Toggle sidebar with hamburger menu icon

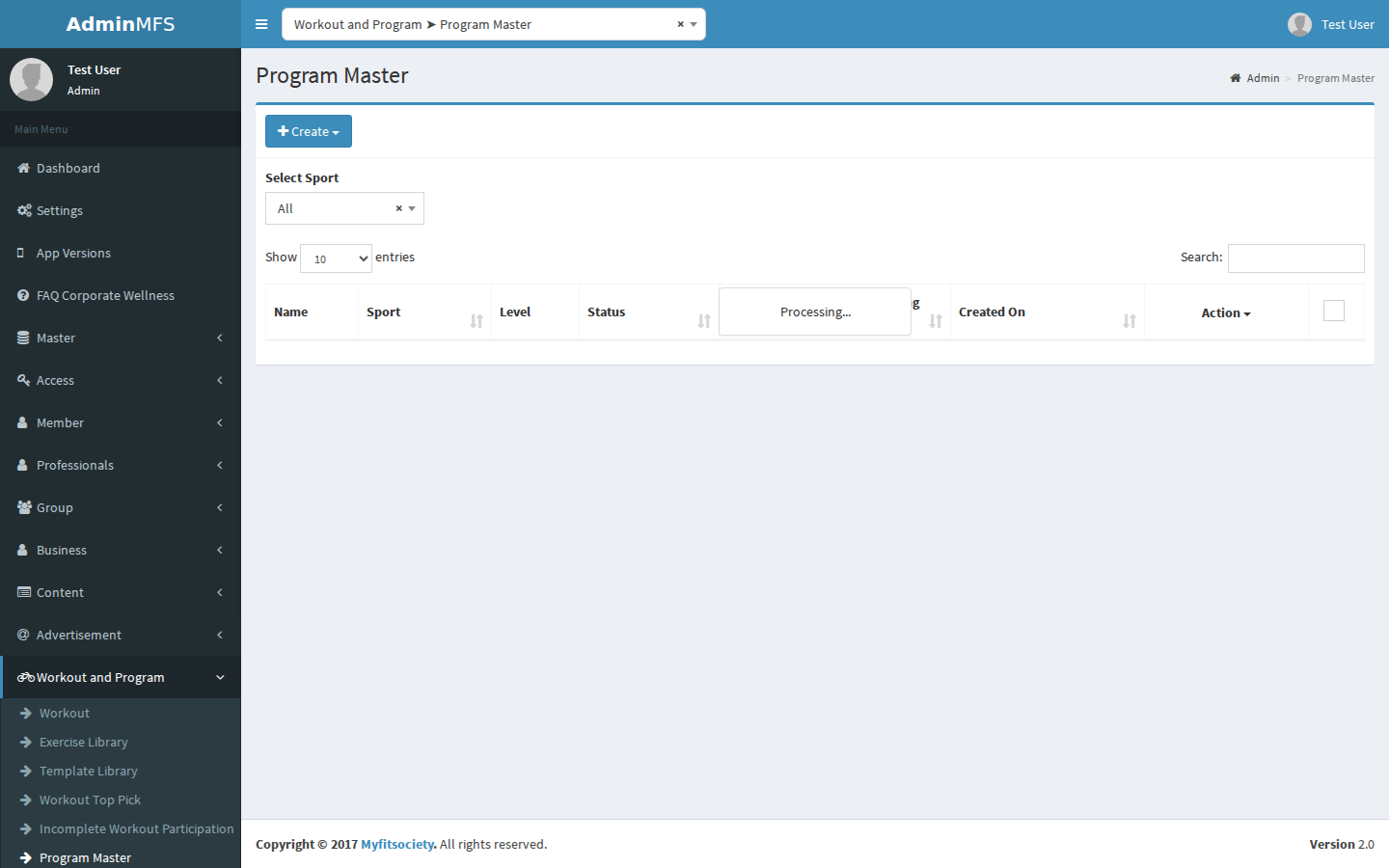[x=261, y=24]
